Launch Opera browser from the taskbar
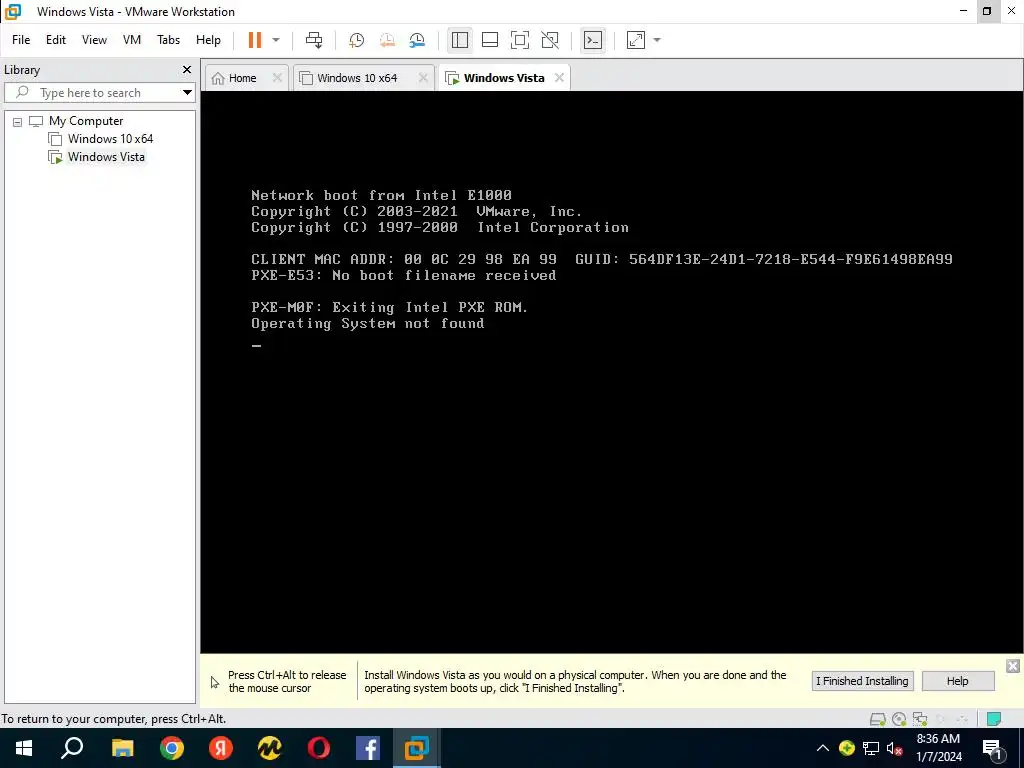 319,748
